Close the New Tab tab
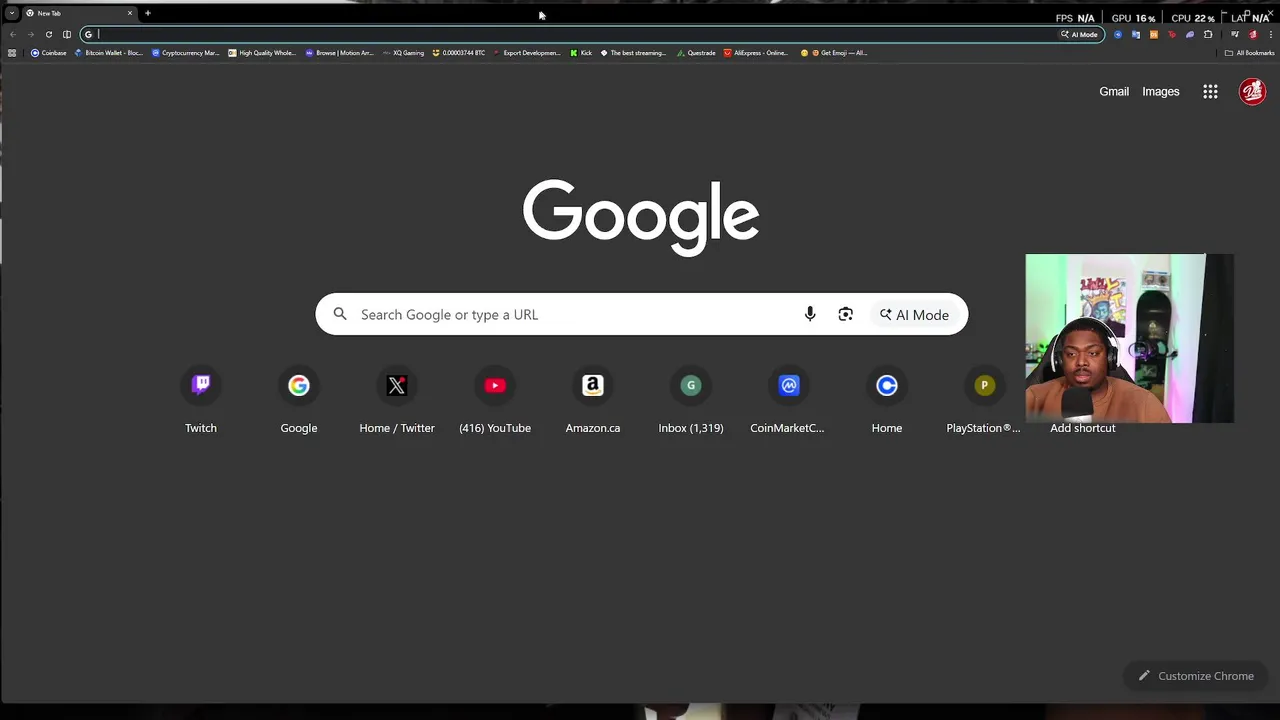This screenshot has height=720, width=1280. click(x=129, y=13)
